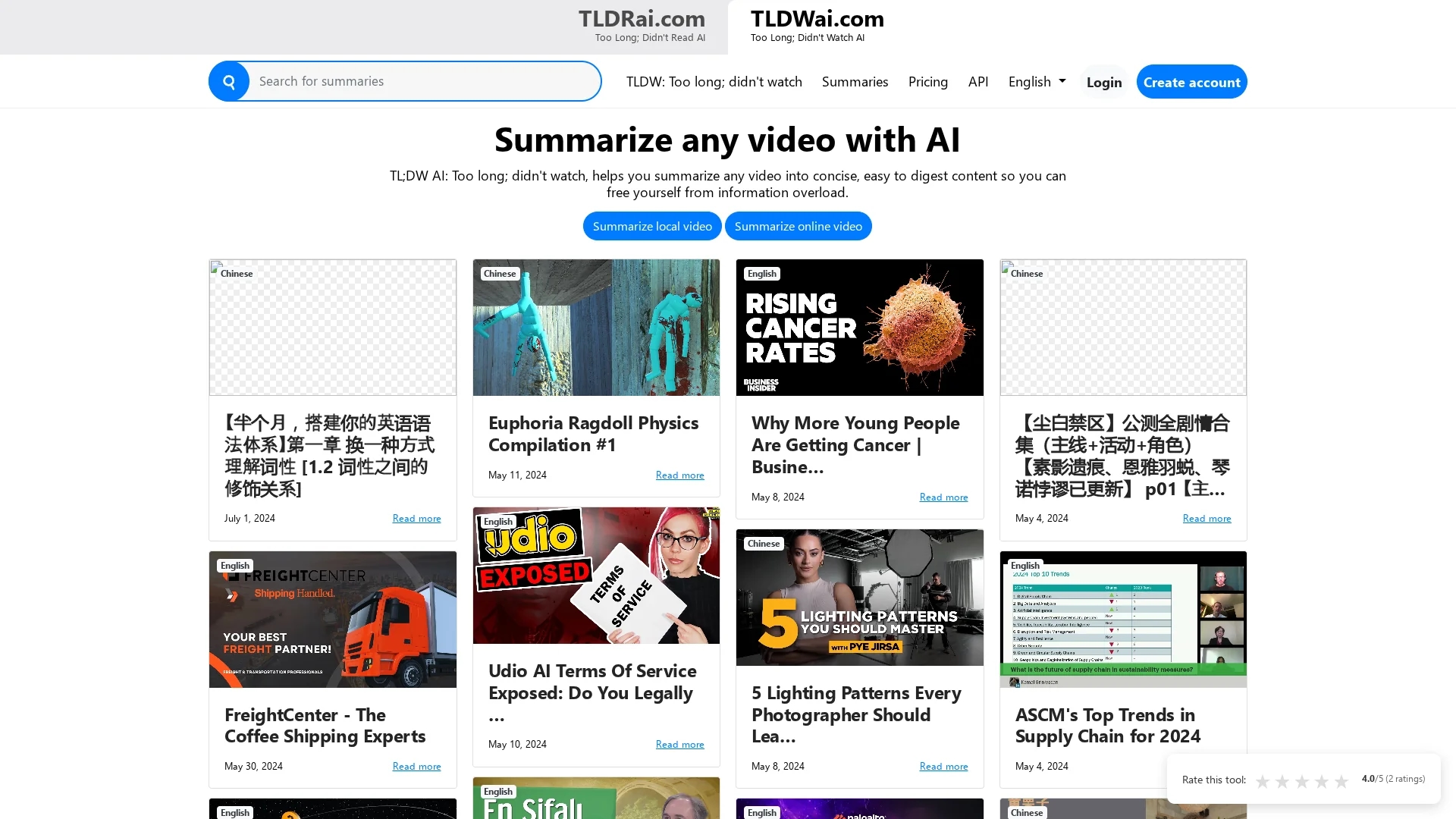Read more on FreightCenter card
Image resolution: width=1456 pixels, height=819 pixels.
[x=416, y=767]
